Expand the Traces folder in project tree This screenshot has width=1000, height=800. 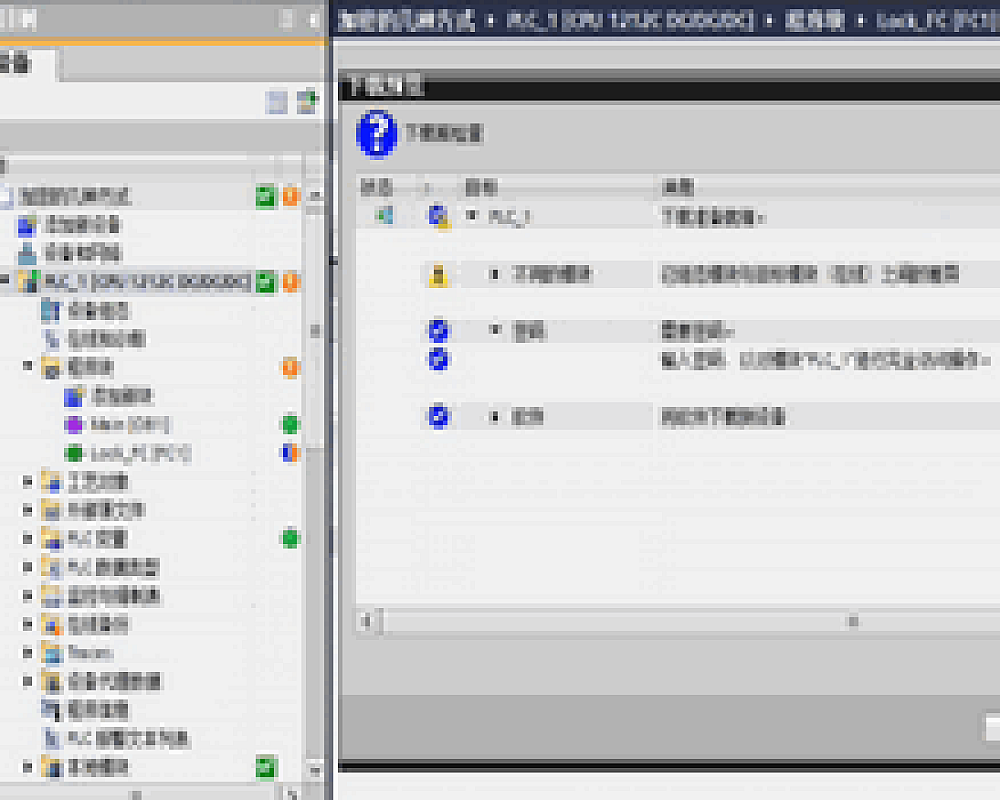pos(28,654)
